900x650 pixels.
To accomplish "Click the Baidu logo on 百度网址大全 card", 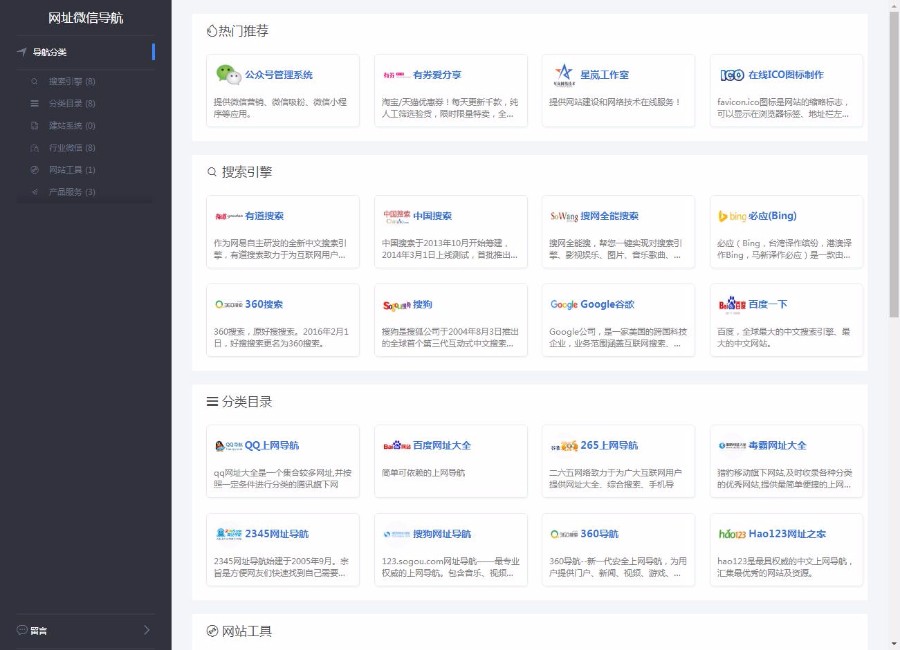I will (397, 446).
